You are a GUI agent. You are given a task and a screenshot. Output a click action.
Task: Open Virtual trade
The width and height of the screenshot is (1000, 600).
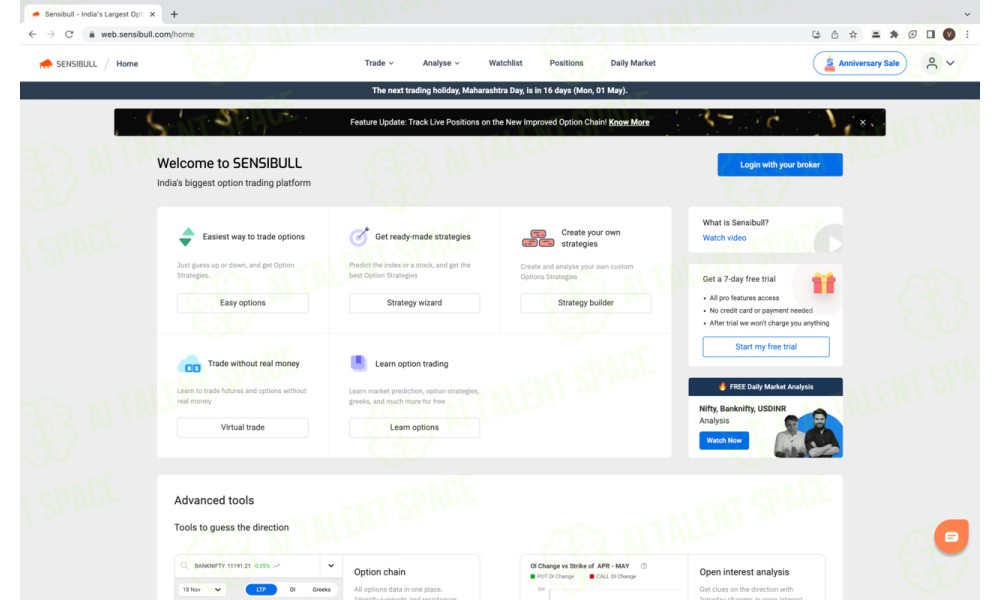242,427
